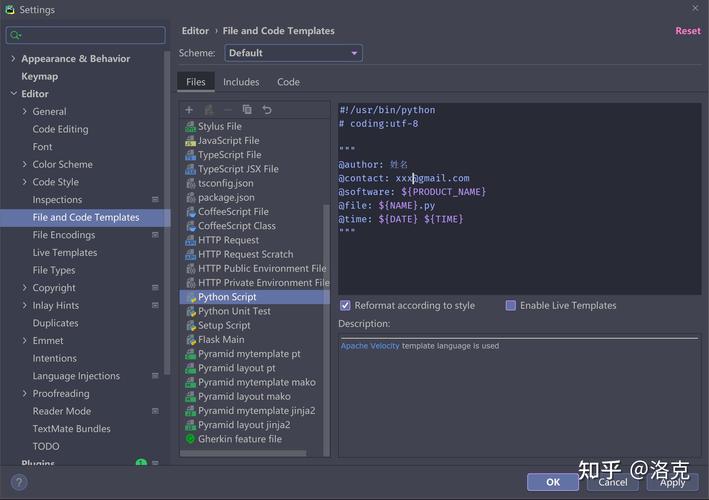
Task: Click the project-level icon beside Copyright
Action: (x=155, y=288)
